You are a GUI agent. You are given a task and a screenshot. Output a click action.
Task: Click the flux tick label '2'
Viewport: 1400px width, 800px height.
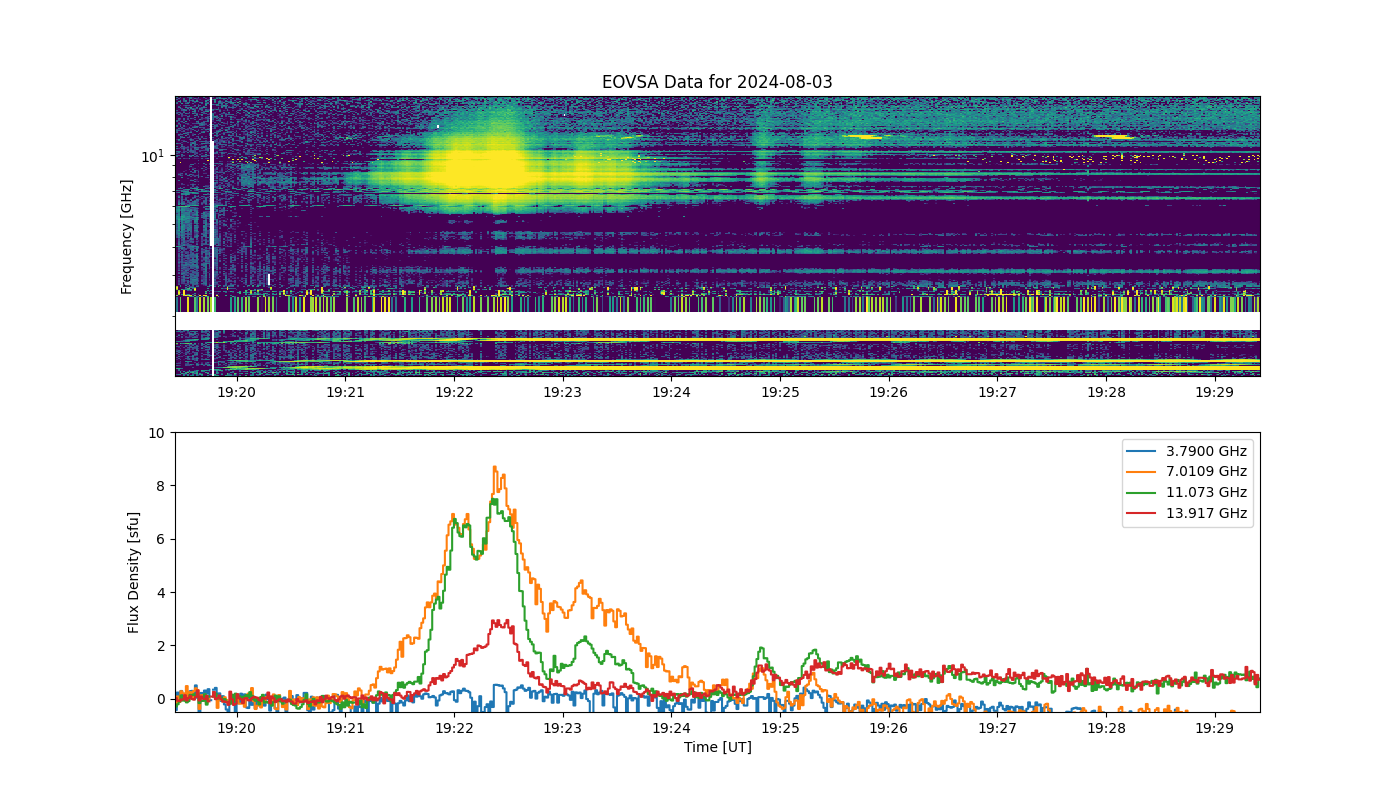coord(161,646)
